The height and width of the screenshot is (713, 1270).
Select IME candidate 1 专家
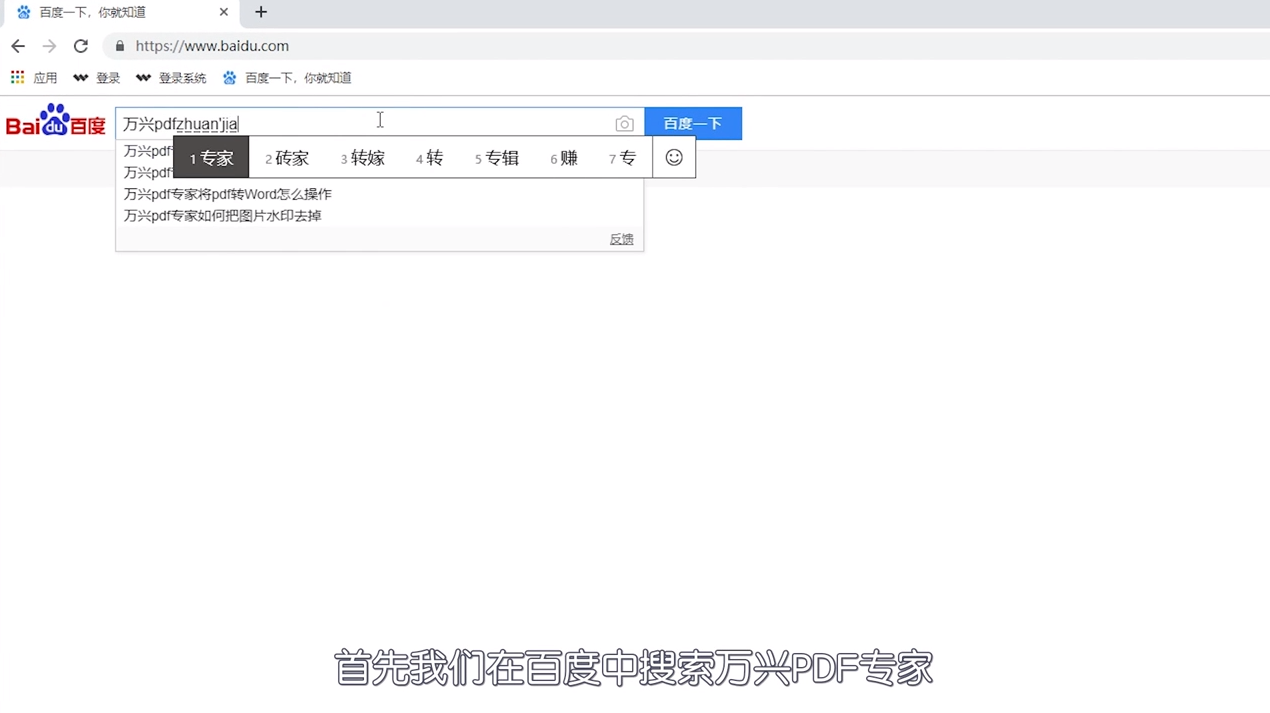(211, 158)
